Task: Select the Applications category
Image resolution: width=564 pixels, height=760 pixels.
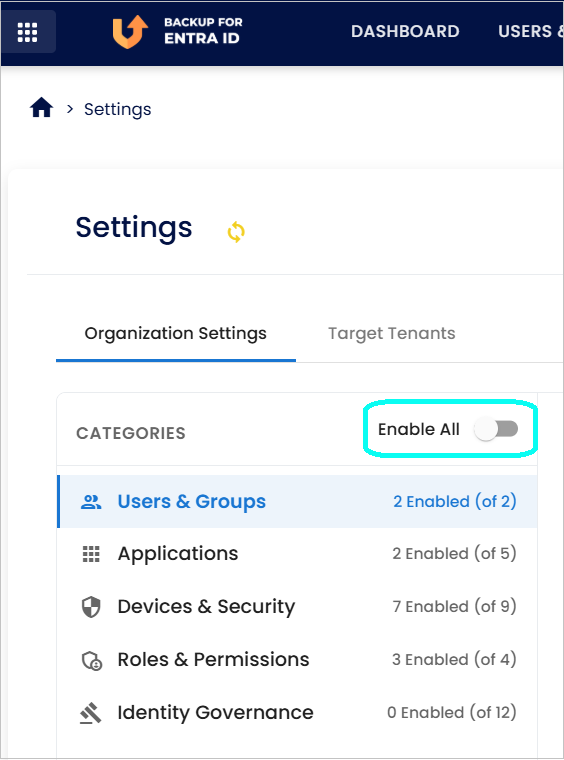Action: pyautogui.click(x=297, y=554)
